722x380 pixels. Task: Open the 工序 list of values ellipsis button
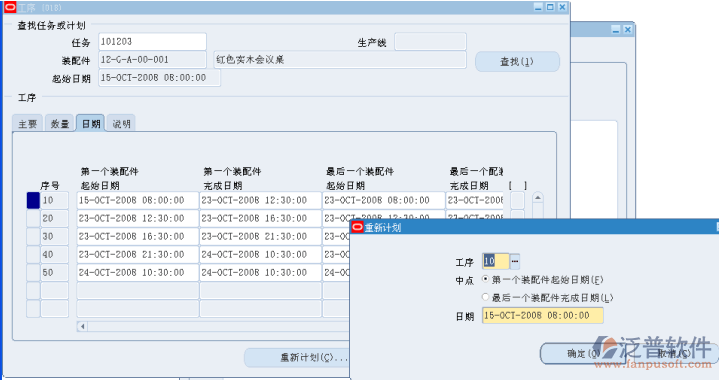(515, 261)
